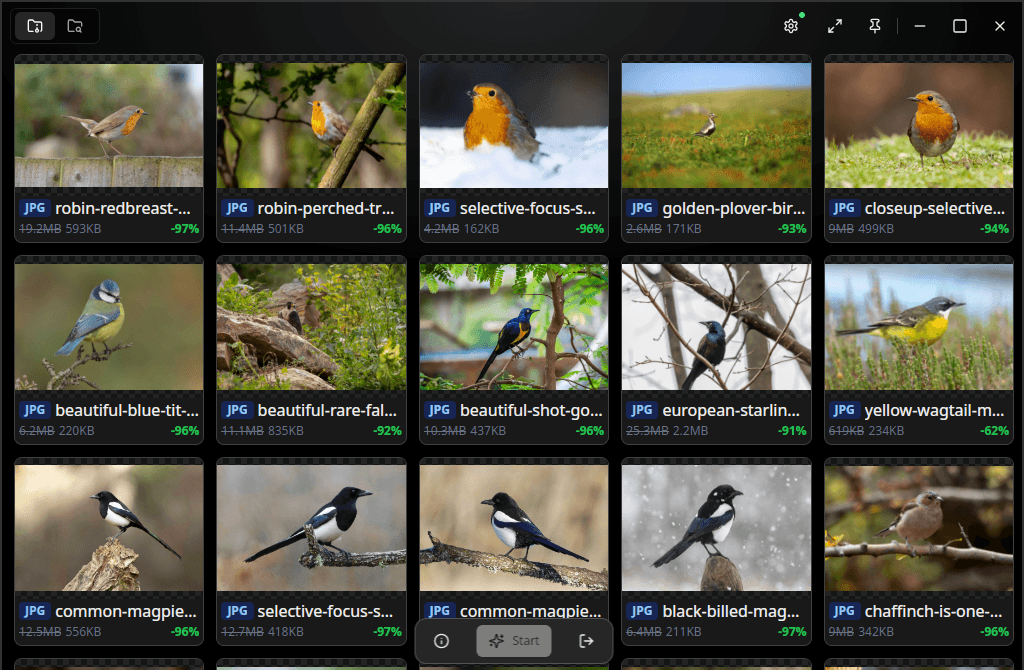Image resolution: width=1024 pixels, height=670 pixels.
Task: Select the beautiful-blue-tit thumbnail
Action: (108, 325)
